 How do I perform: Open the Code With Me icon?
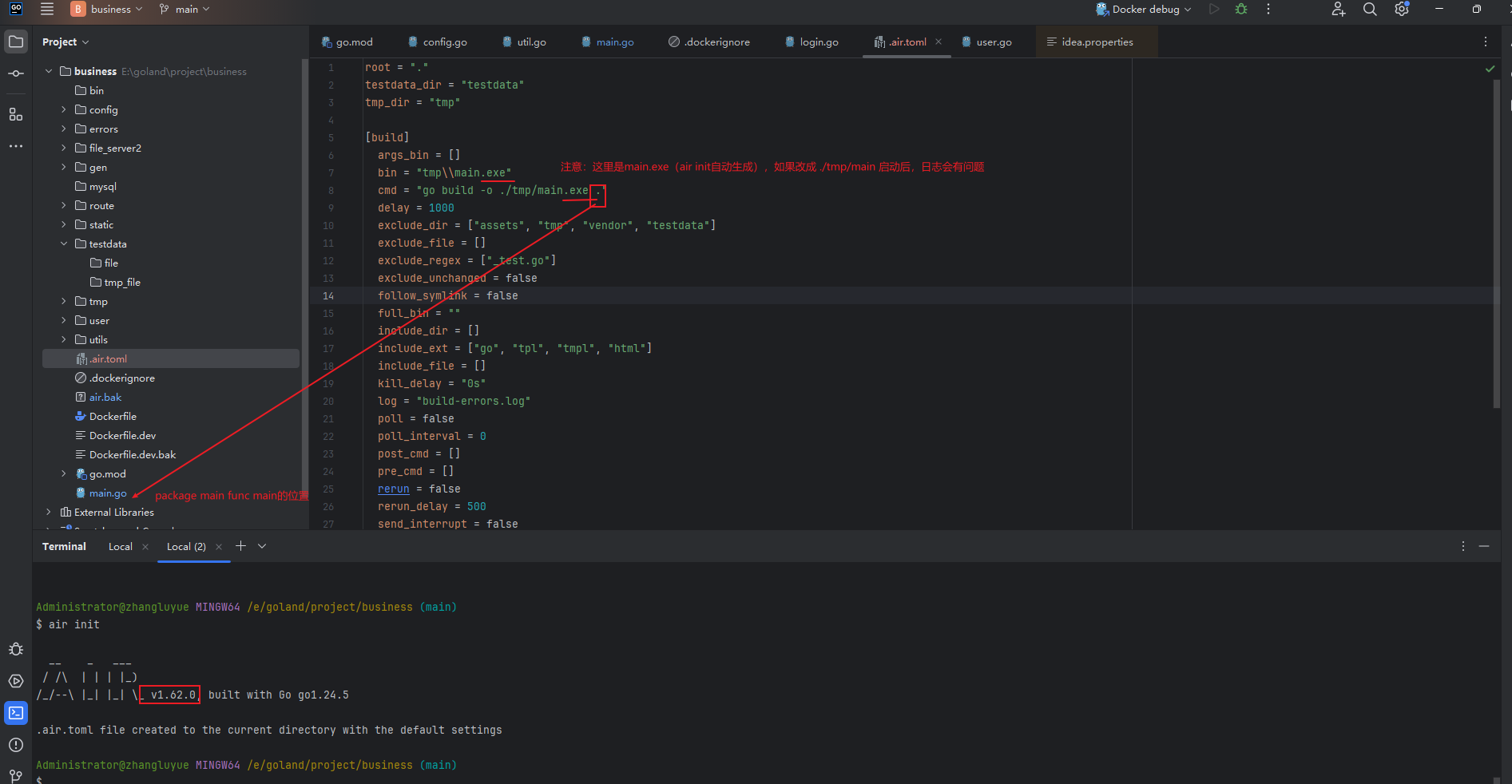(1339, 9)
